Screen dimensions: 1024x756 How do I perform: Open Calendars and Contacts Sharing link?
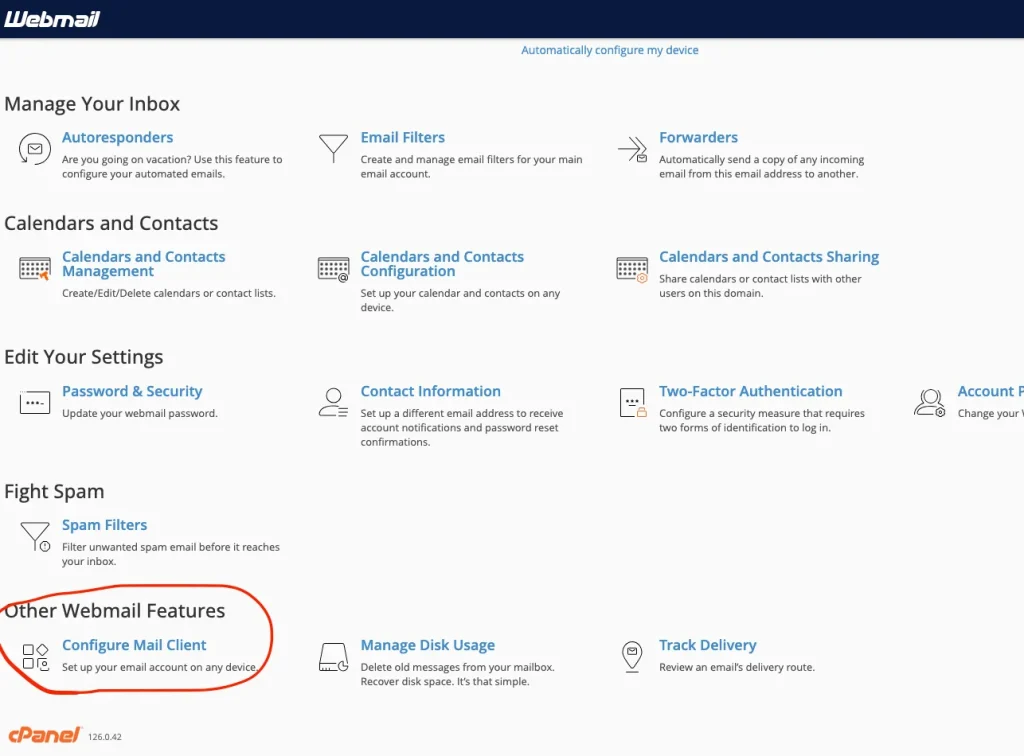coord(769,257)
